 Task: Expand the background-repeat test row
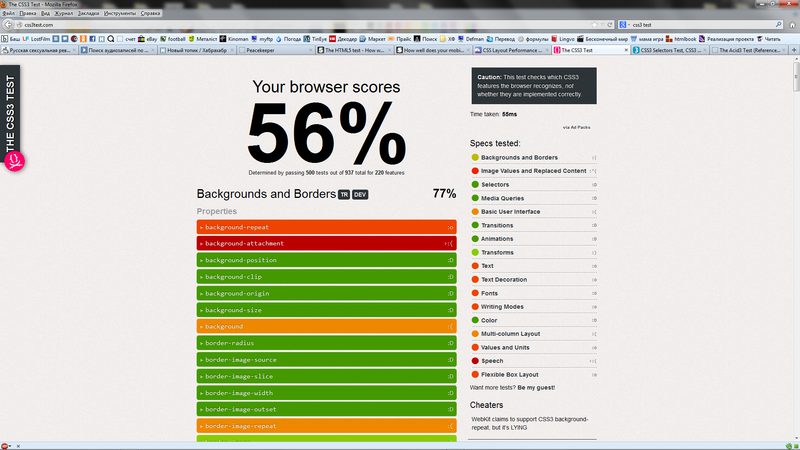click(327, 227)
